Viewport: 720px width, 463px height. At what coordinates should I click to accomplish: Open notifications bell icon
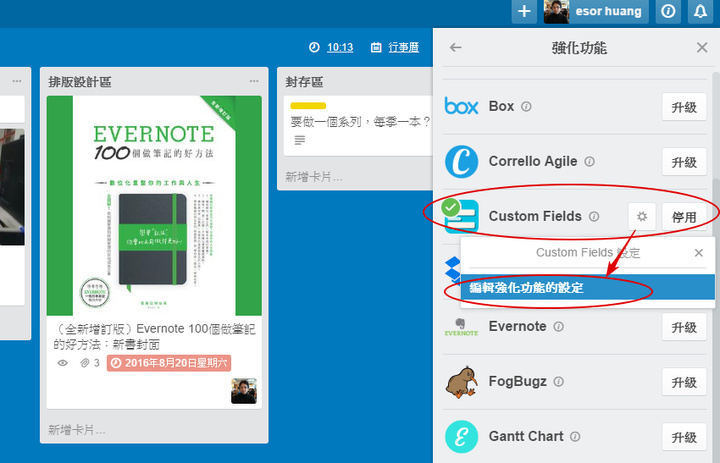(x=700, y=11)
